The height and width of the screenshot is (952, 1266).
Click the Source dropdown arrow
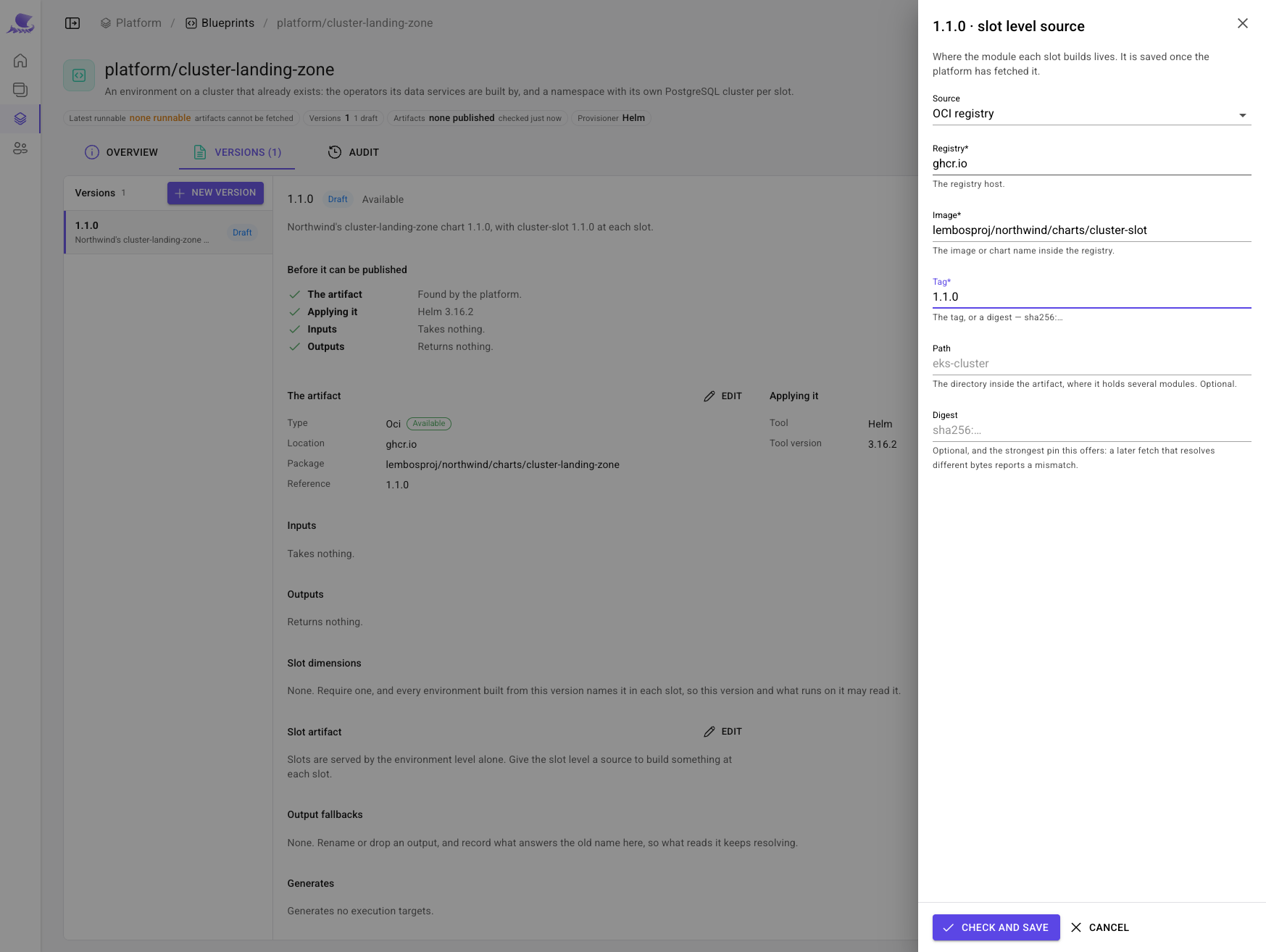pyautogui.click(x=1242, y=115)
